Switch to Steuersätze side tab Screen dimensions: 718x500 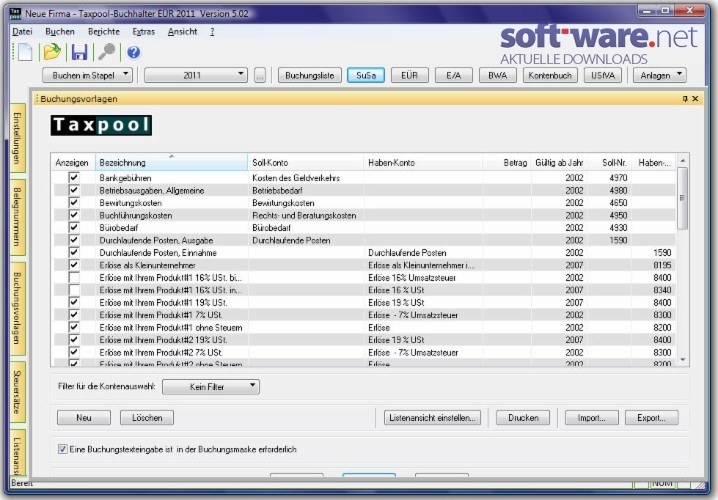tap(17, 392)
